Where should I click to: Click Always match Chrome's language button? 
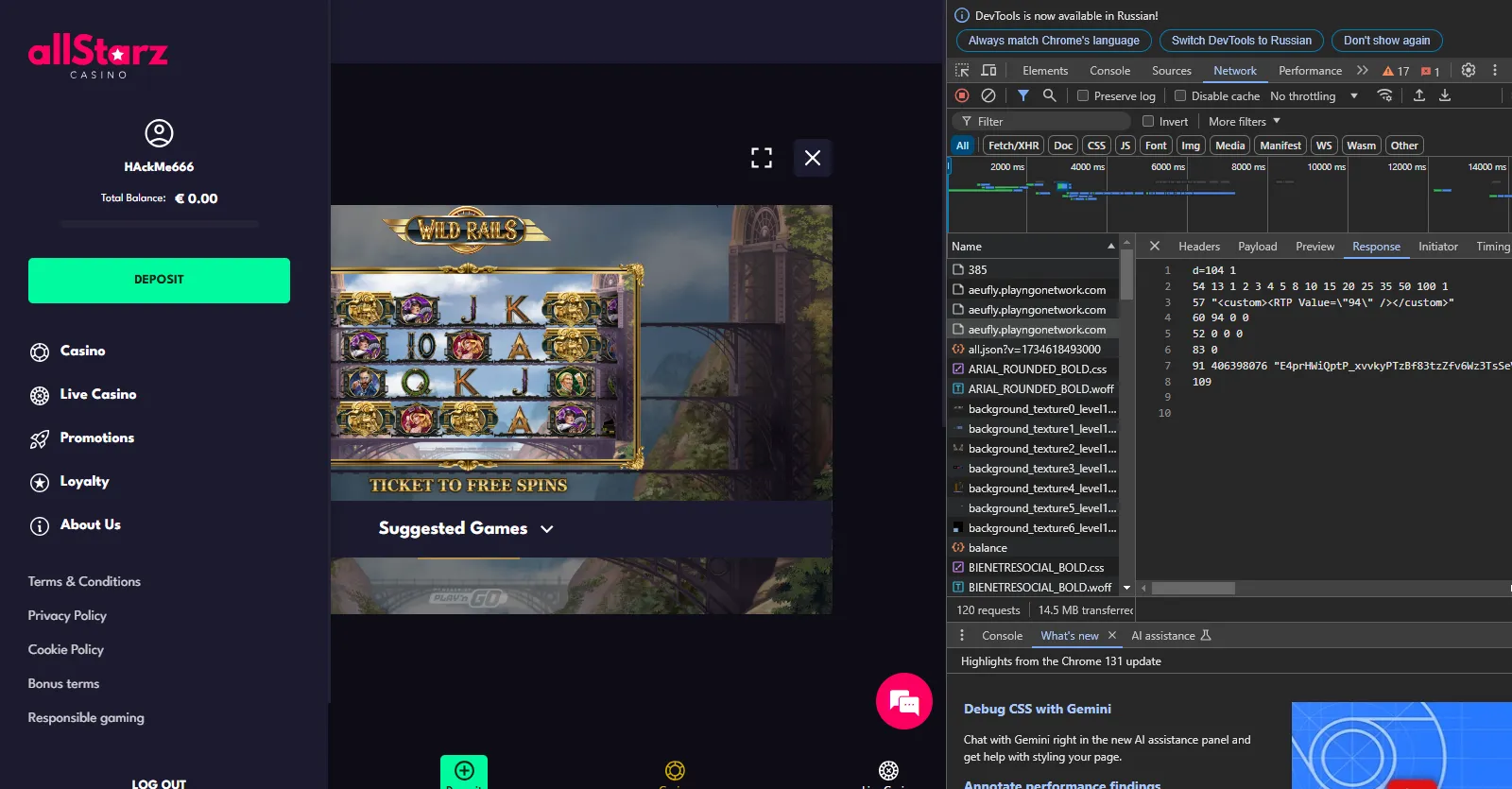point(1054,41)
